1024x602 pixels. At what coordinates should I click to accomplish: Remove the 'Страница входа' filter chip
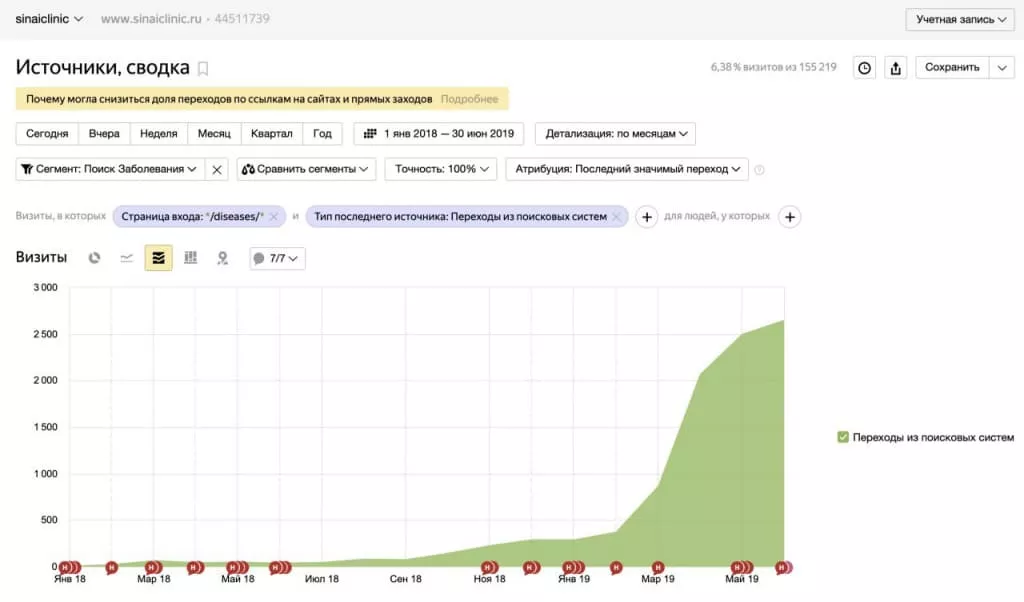point(274,217)
